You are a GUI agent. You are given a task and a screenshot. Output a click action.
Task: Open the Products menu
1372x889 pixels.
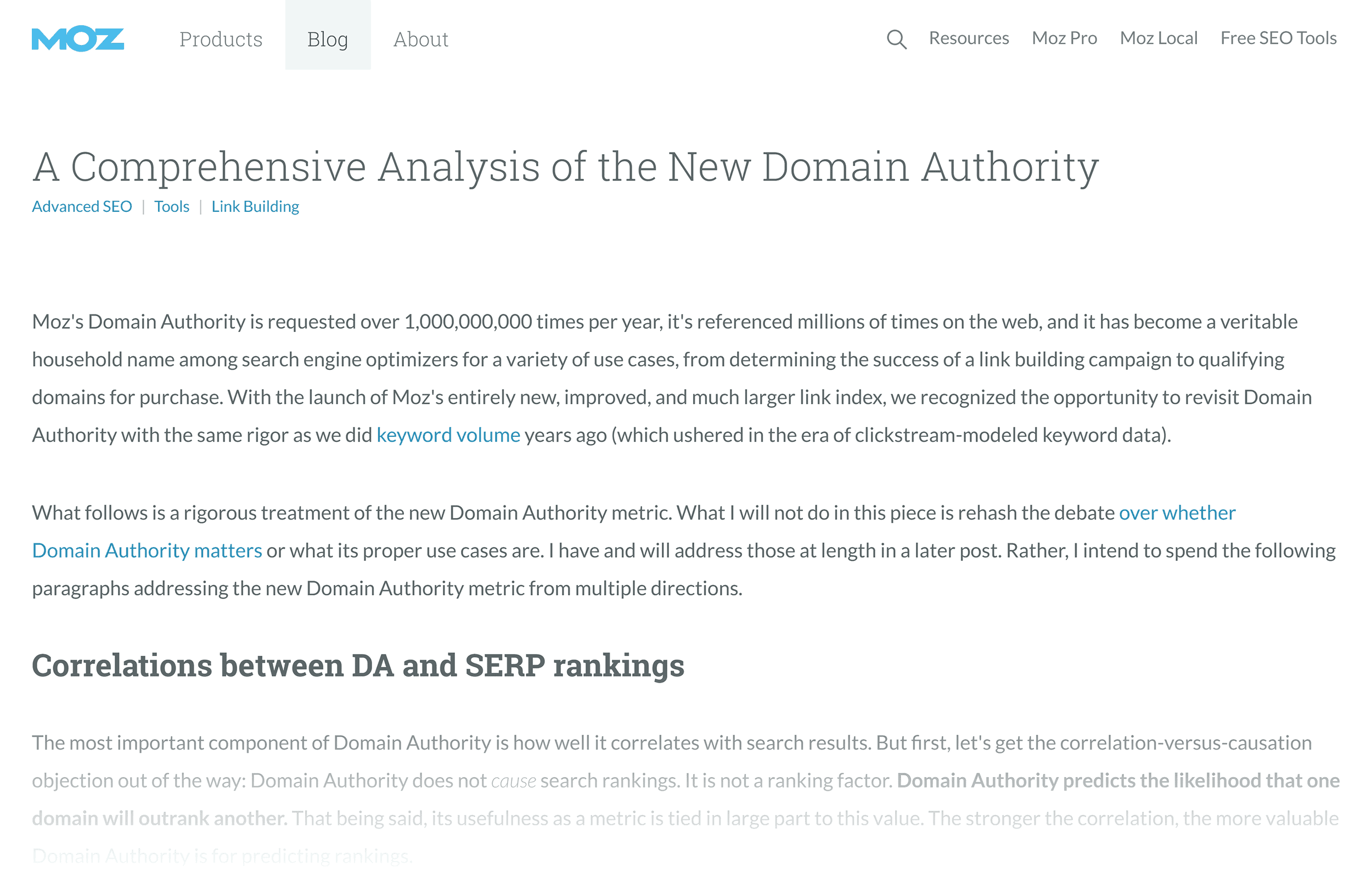click(x=221, y=39)
